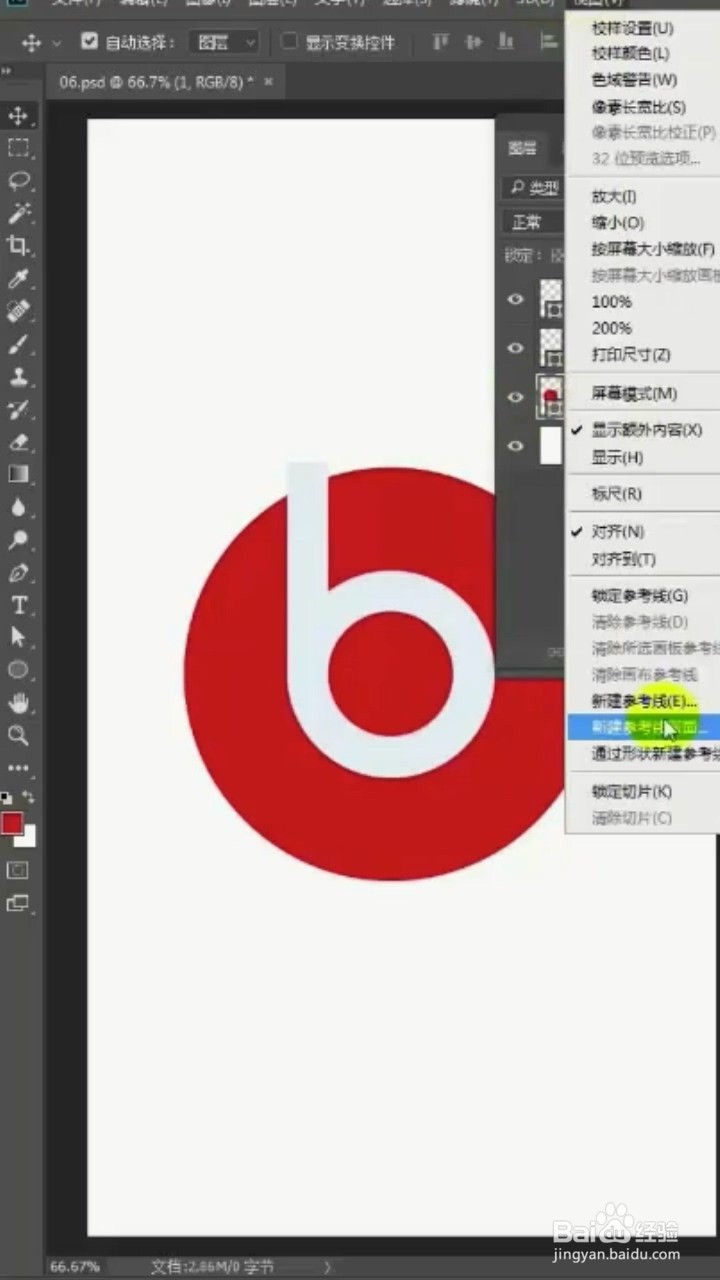The width and height of the screenshot is (720, 1280).
Task: Open the 类型 layer filter dropdown
Action: pyautogui.click(x=533, y=188)
